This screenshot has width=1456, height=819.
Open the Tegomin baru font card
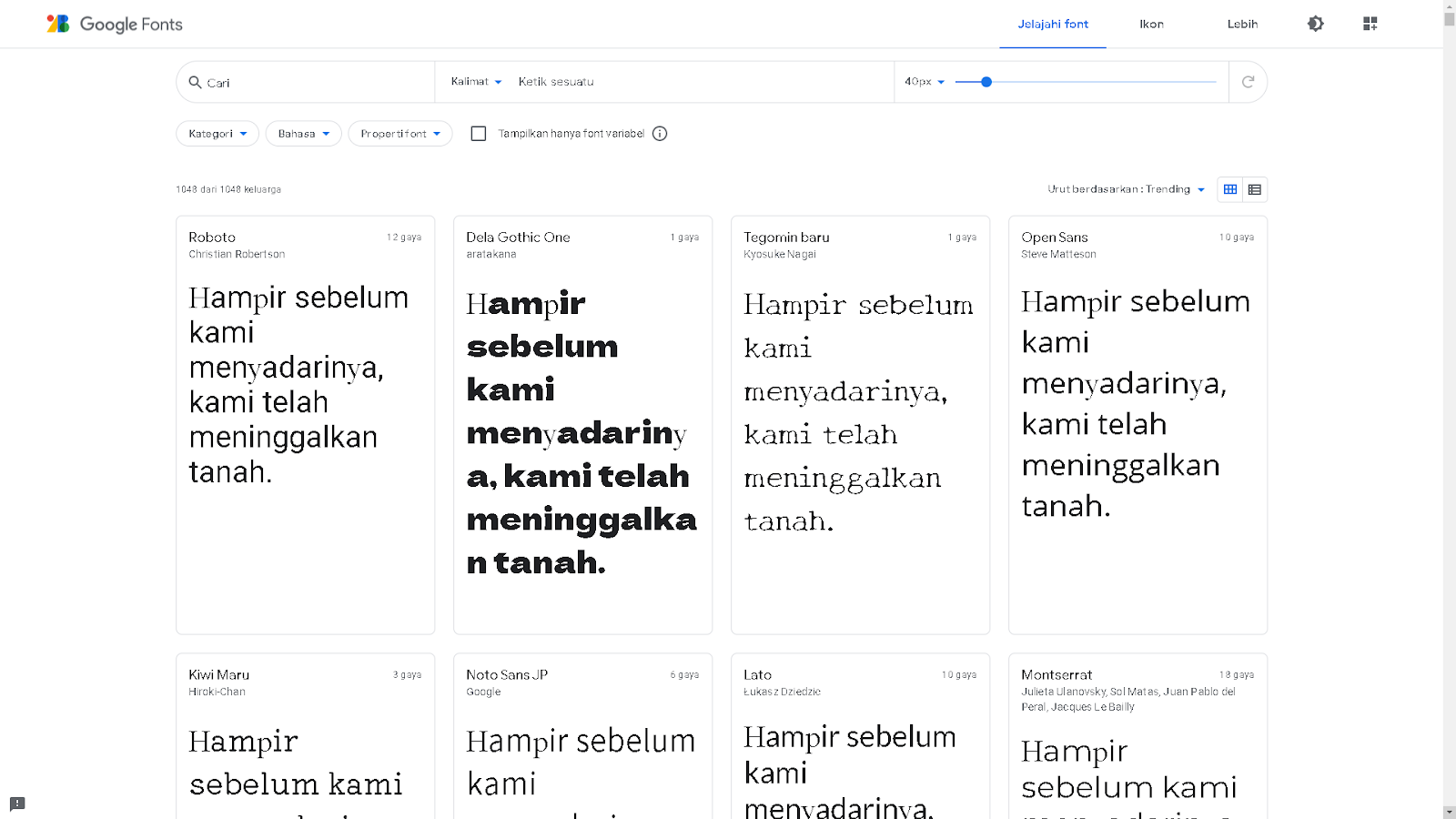[x=861, y=425]
